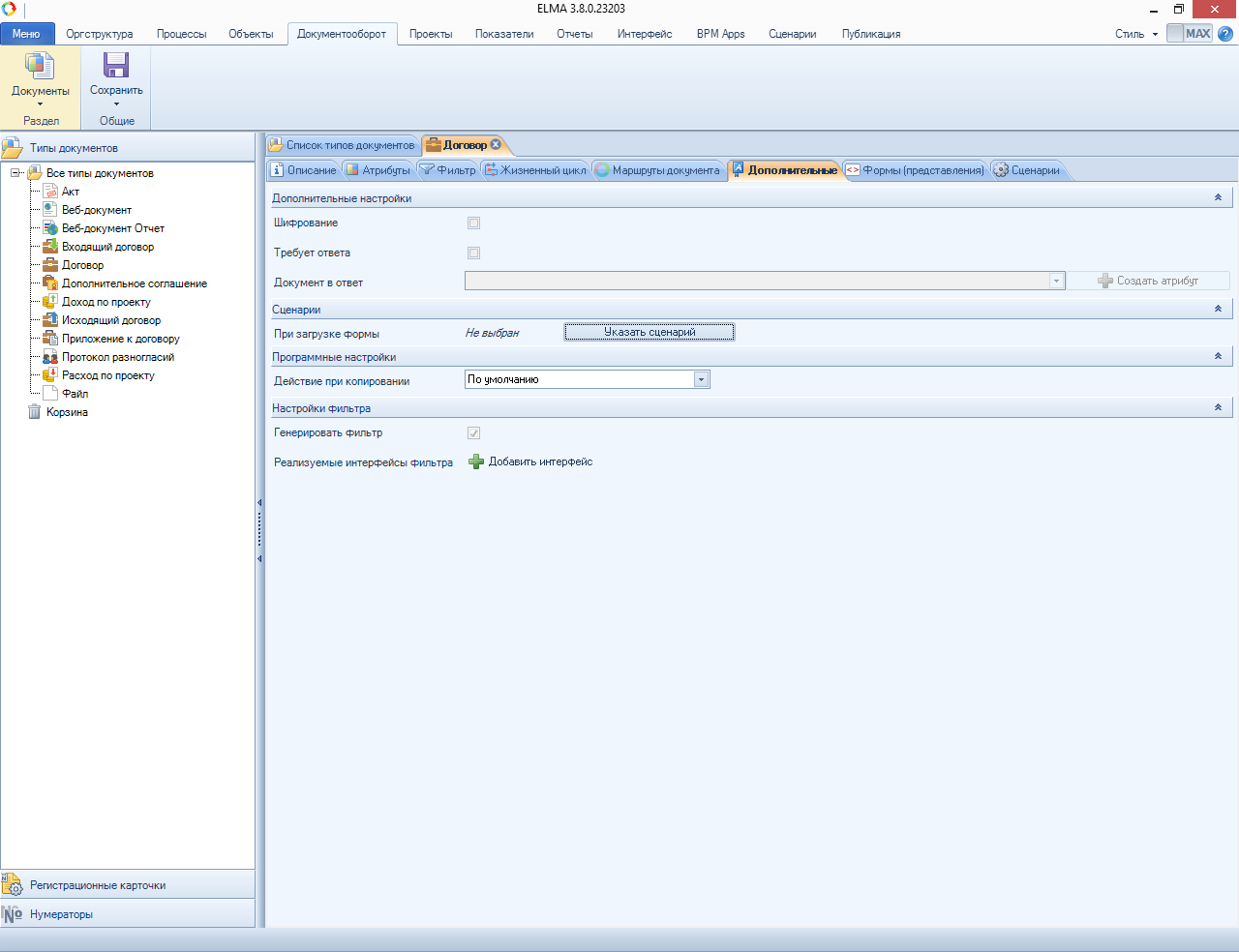Image resolution: width=1239 pixels, height=952 pixels.
Task: Open the Нумераторы panel icon
Action: (x=13, y=914)
